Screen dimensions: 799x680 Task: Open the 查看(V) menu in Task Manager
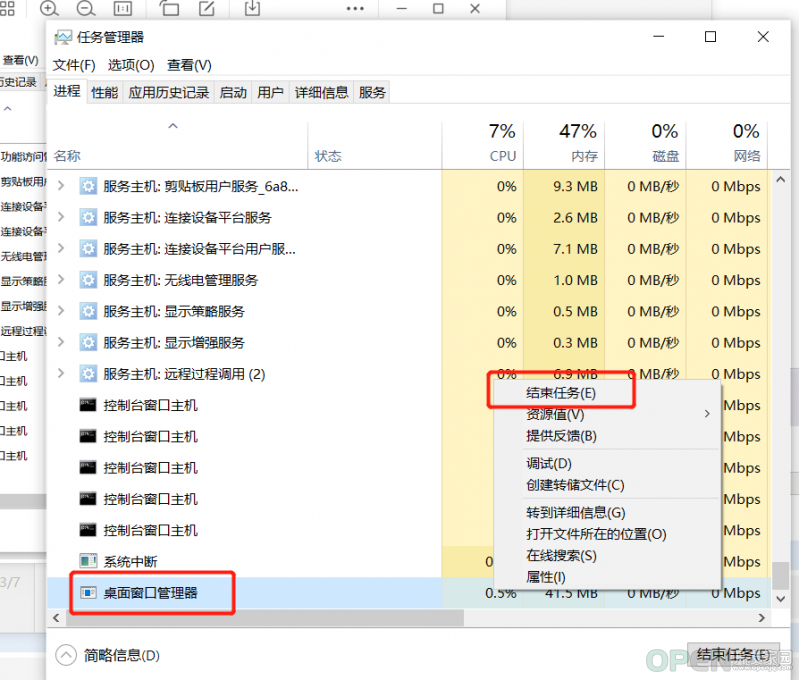point(189,65)
